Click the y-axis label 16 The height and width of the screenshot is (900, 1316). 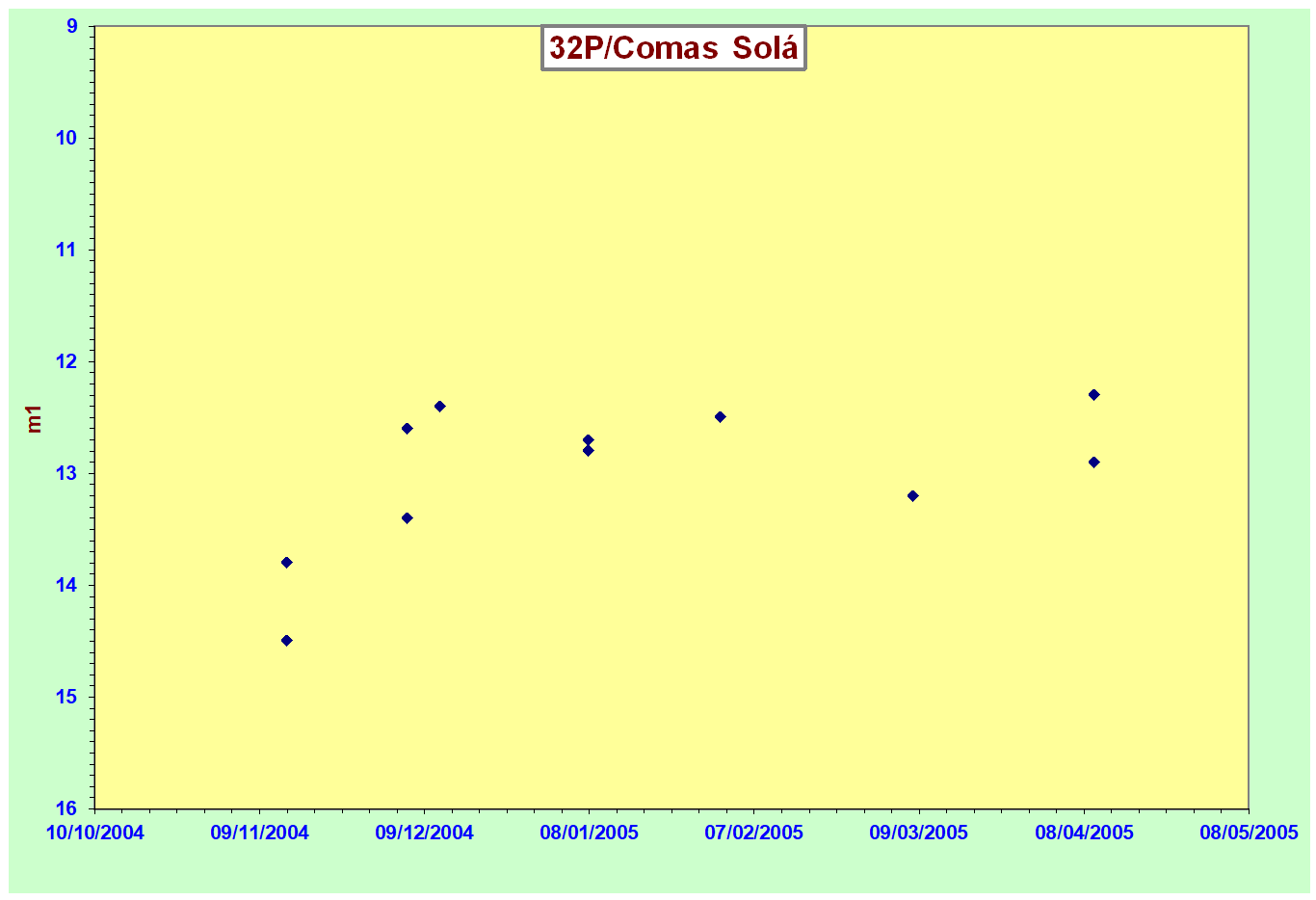point(66,808)
